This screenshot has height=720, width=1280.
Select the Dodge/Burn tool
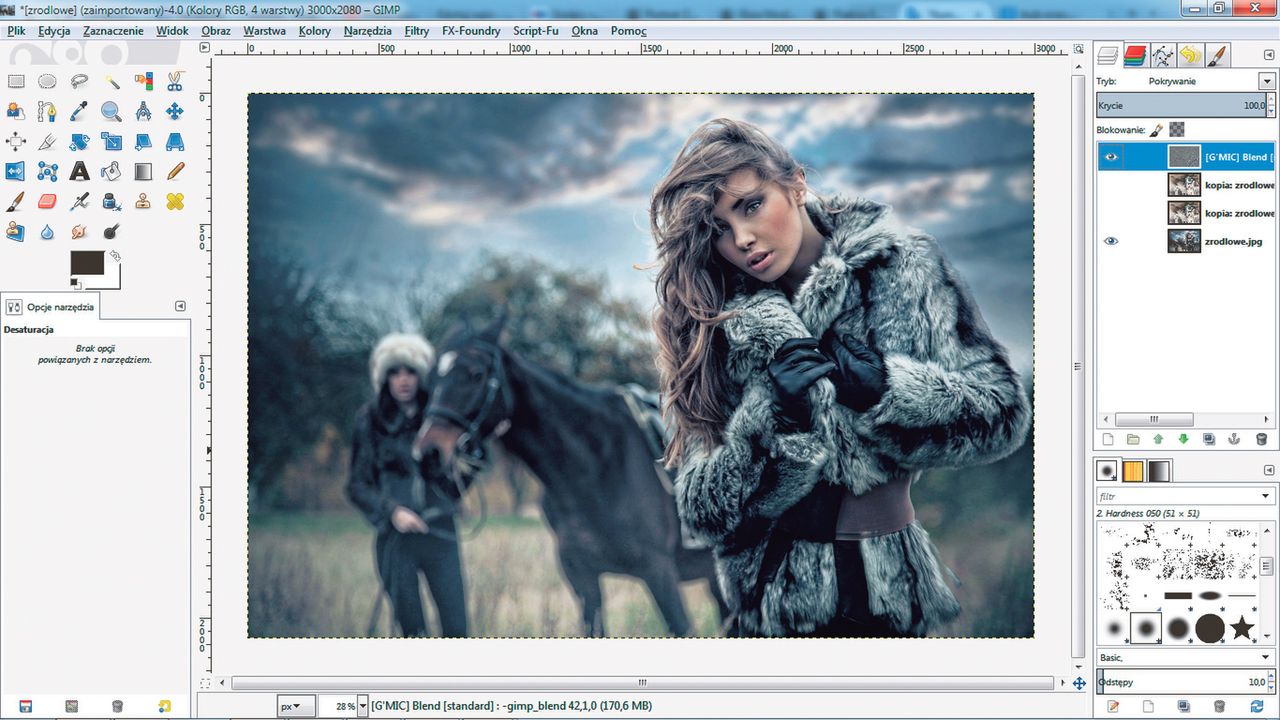click(111, 231)
